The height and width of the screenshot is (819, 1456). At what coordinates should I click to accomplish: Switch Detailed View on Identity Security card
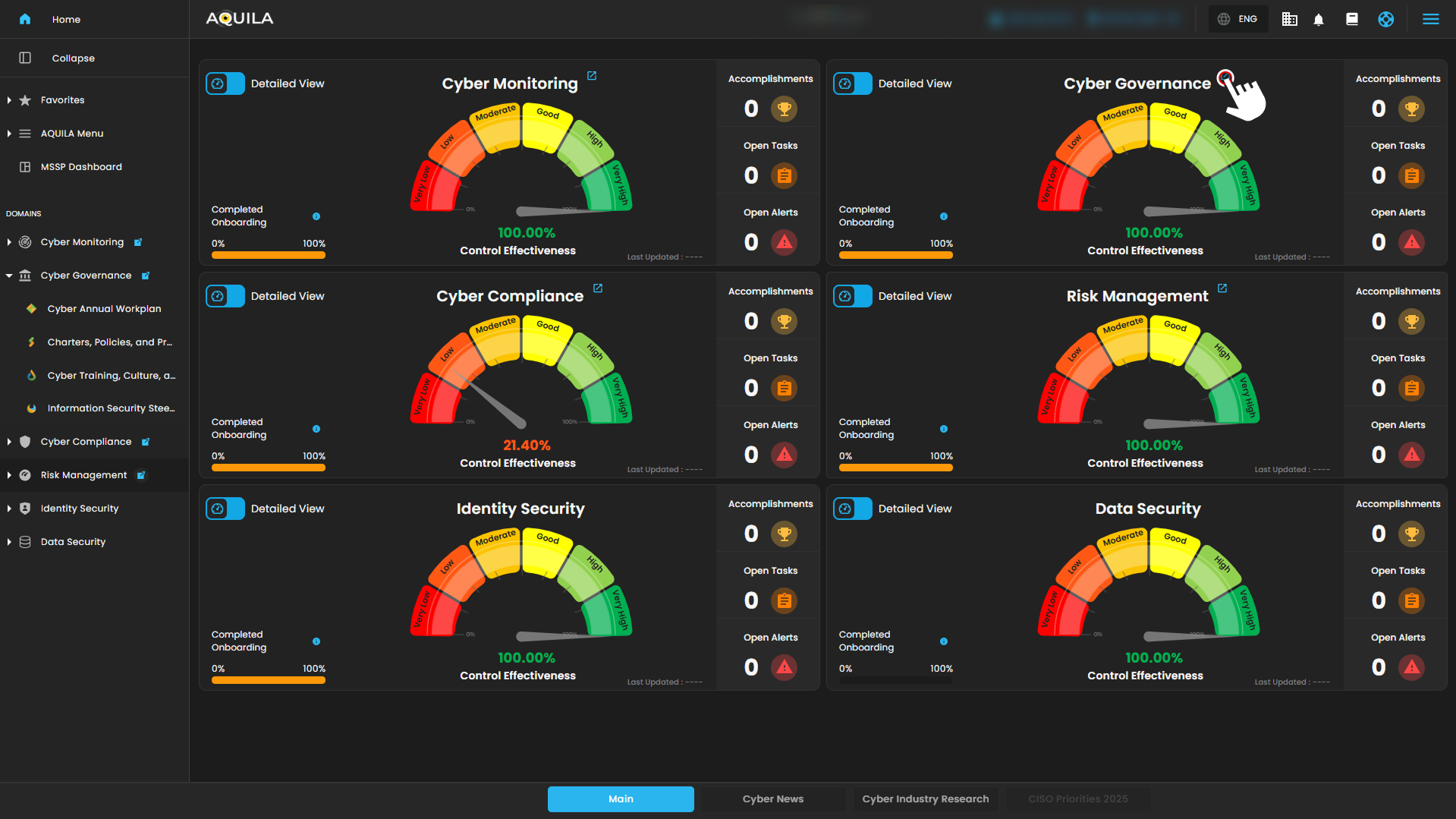click(225, 509)
